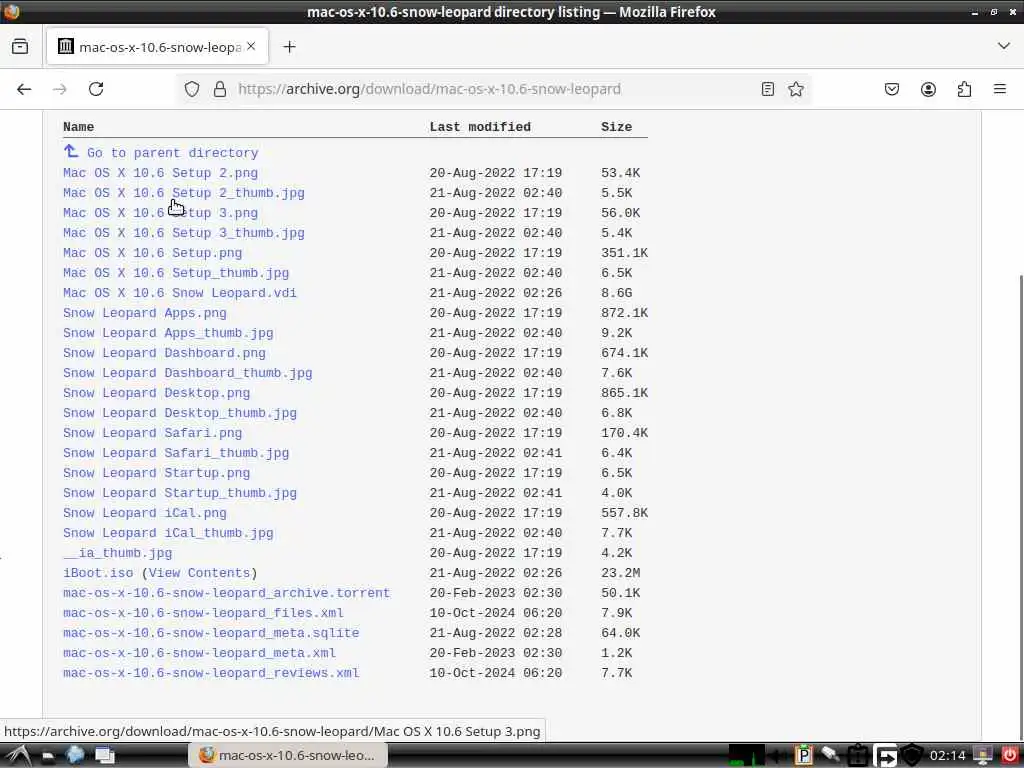1024x768 pixels.
Task: Open mac-os-x-10.6-snow-leopard_files.xml
Action: pyautogui.click(x=203, y=613)
